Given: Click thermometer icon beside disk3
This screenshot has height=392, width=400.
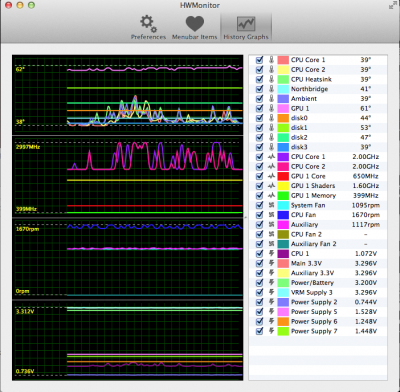Looking at the screenshot, I should coord(272,147).
